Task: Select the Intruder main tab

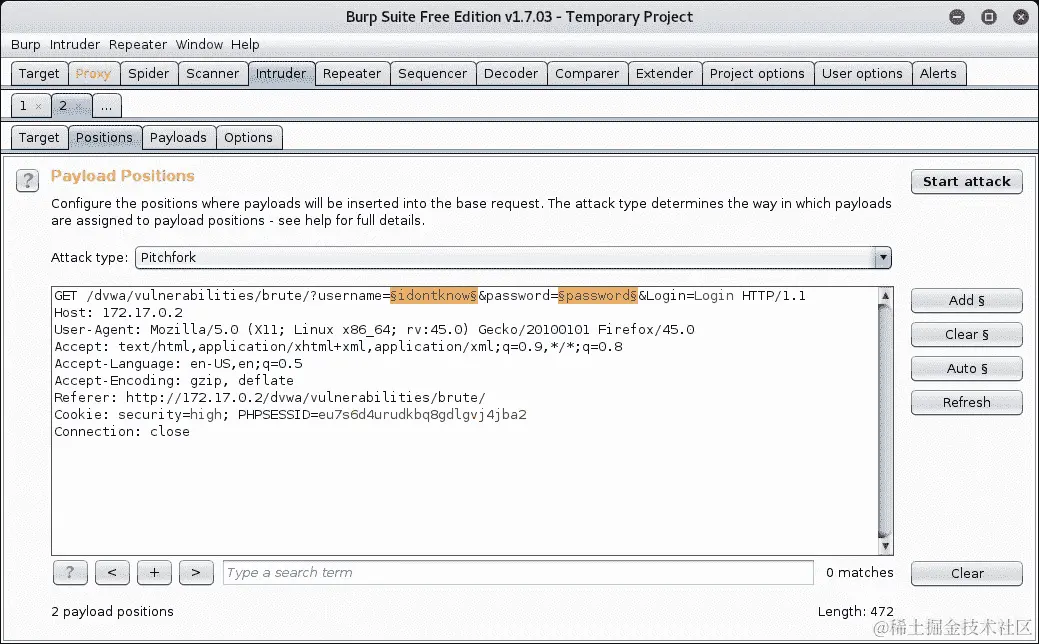Action: 281,74
